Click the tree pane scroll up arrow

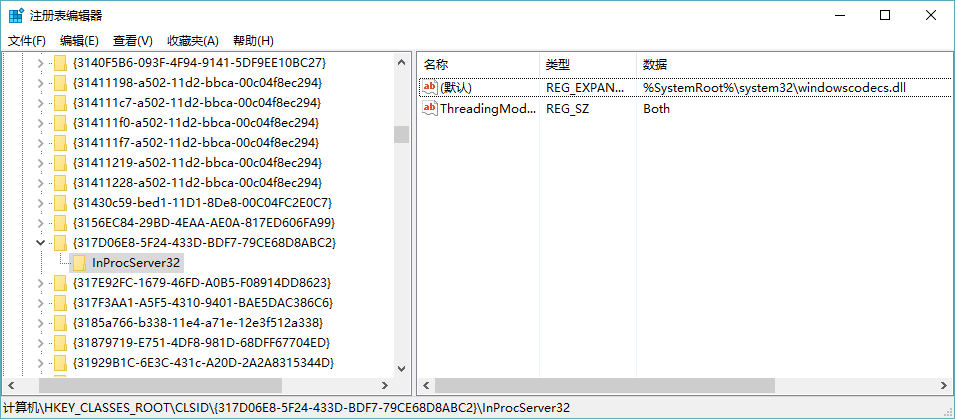(x=401, y=62)
